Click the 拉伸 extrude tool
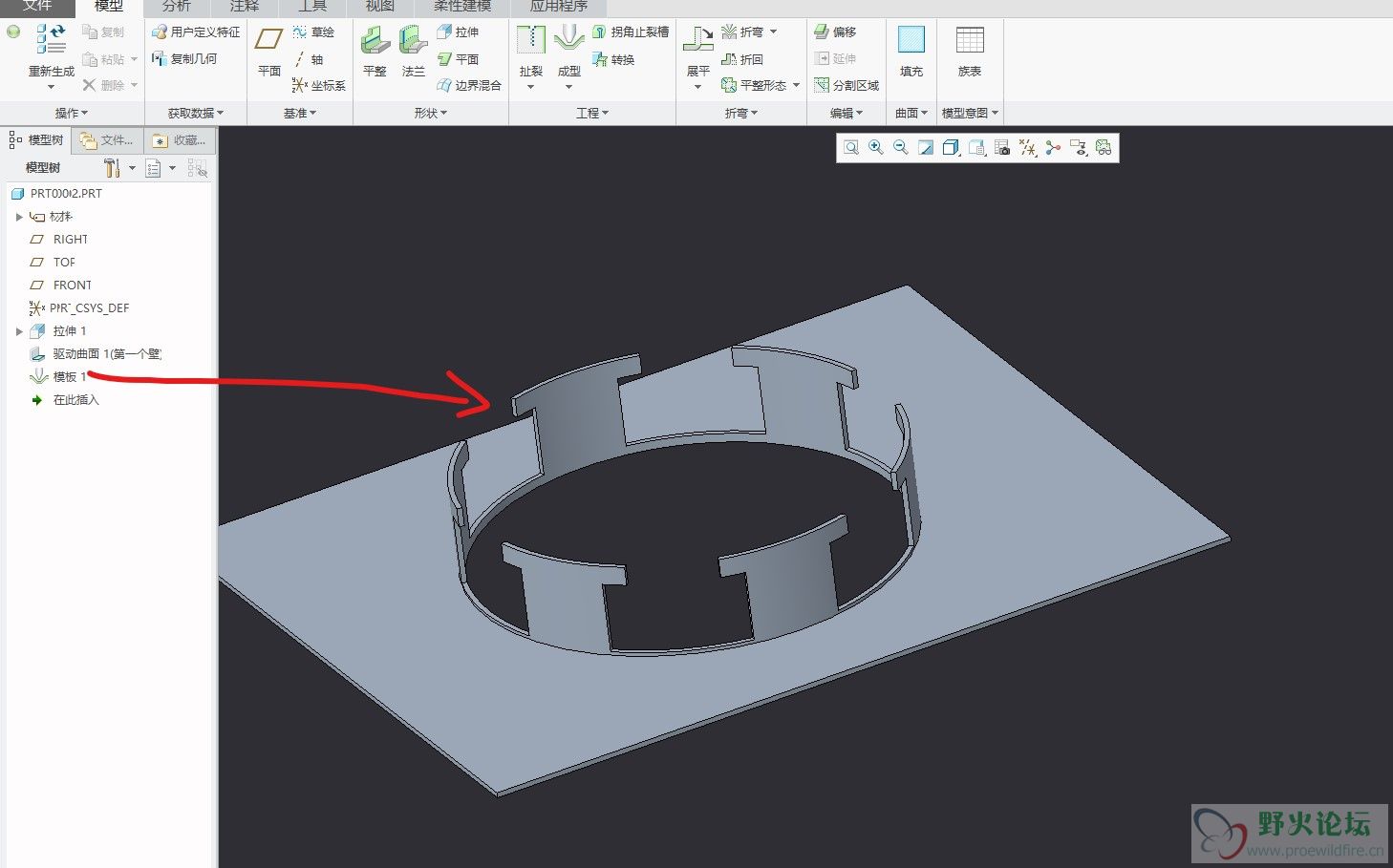This screenshot has height=868, width=1393. point(458,32)
